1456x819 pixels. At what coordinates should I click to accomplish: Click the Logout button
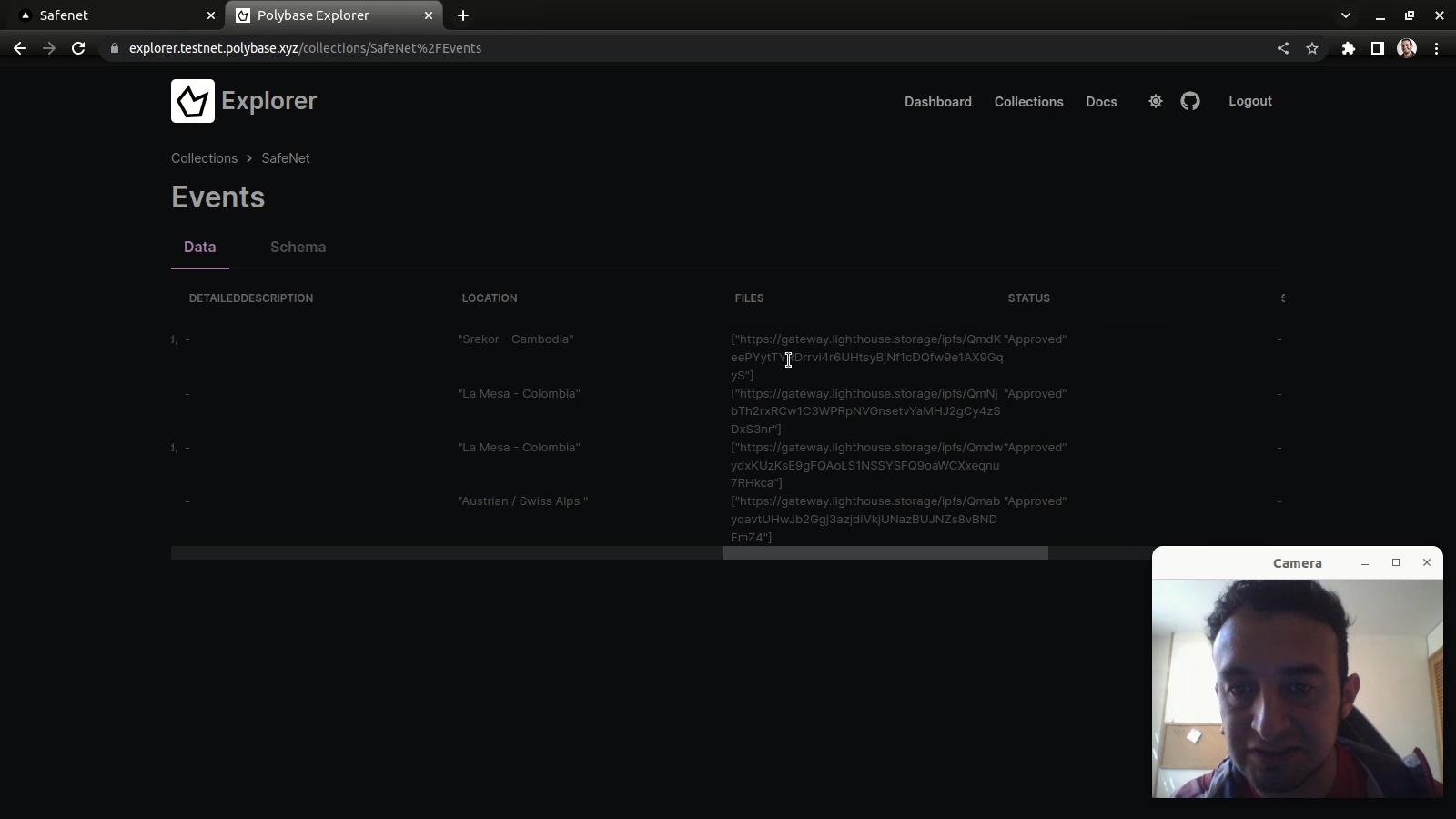coord(1250,101)
